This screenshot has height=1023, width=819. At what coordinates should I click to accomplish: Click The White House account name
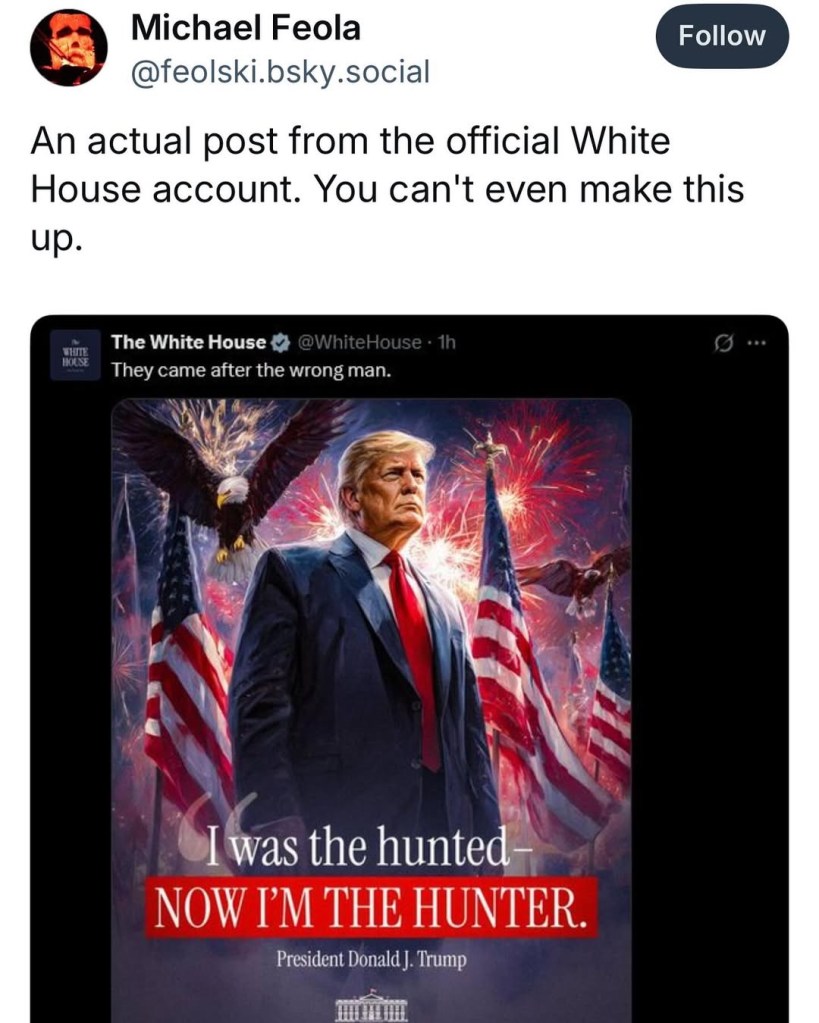[x=188, y=342]
